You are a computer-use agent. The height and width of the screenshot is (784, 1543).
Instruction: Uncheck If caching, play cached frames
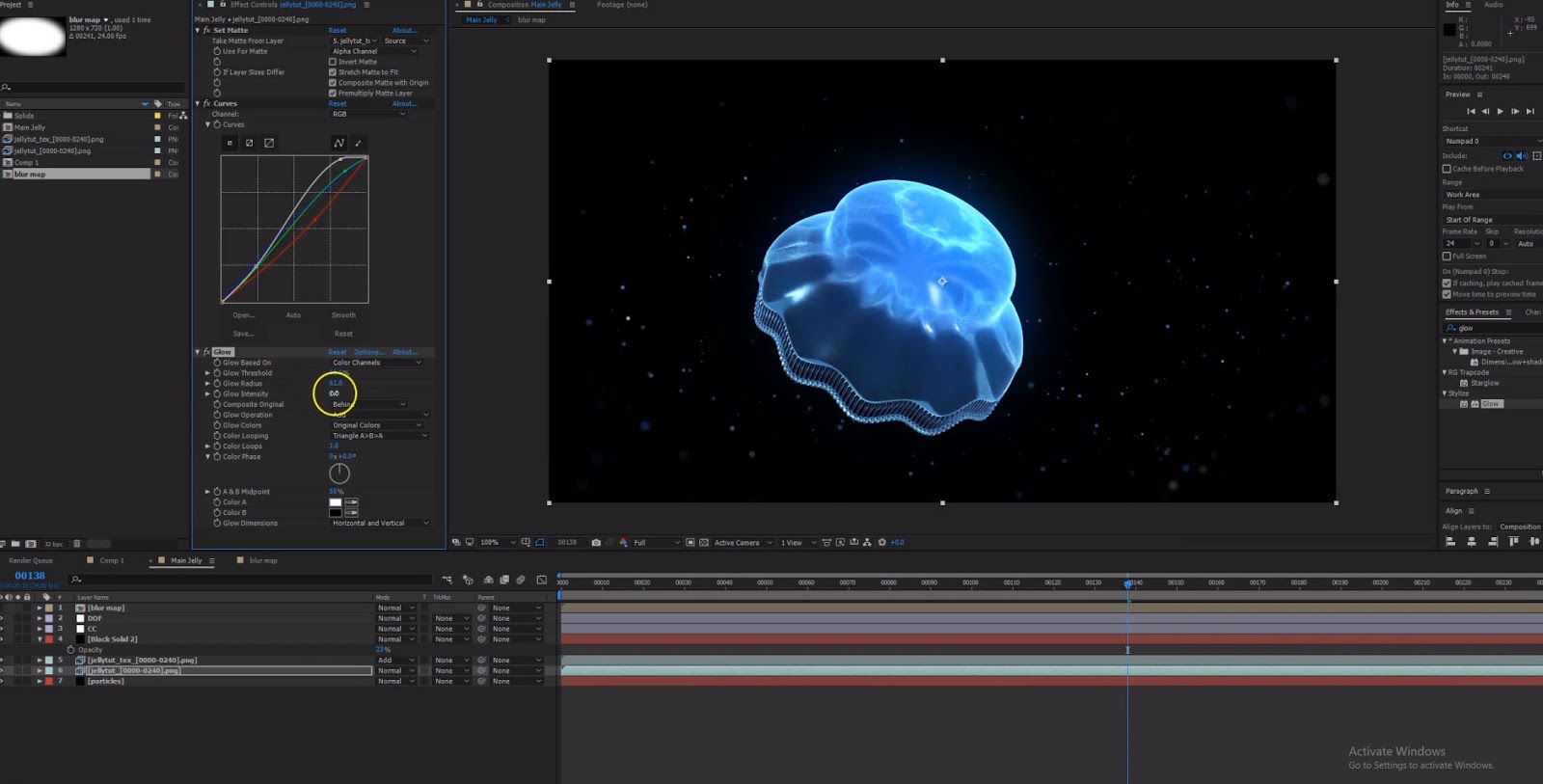pos(1447,284)
